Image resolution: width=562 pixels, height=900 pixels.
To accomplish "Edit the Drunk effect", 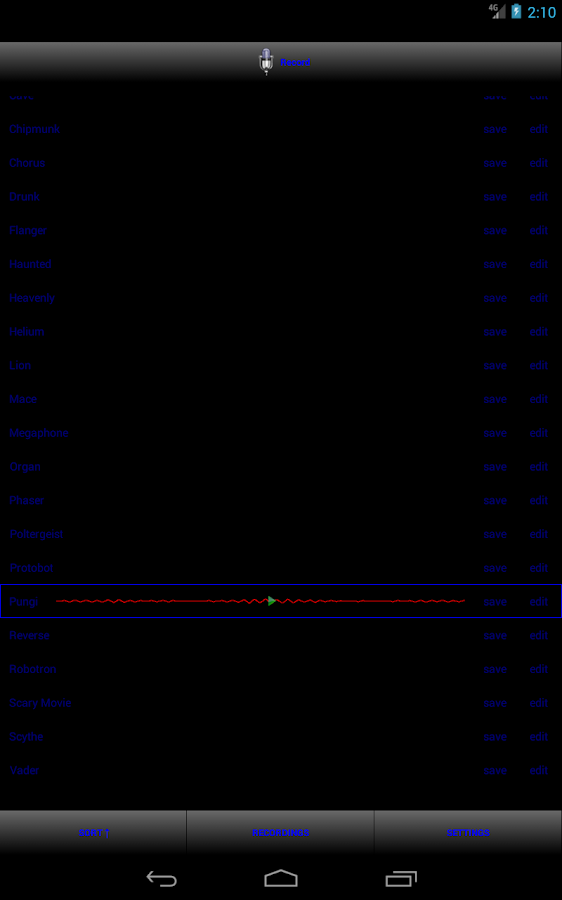I will tap(538, 197).
